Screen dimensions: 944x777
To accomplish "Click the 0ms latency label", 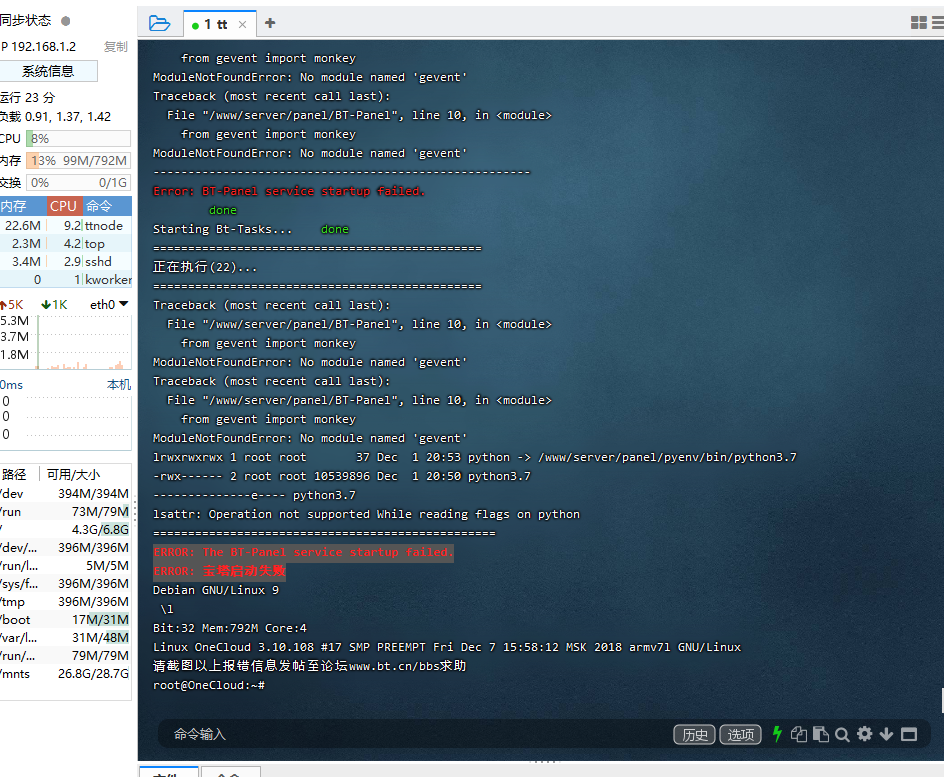I will coord(11,385).
